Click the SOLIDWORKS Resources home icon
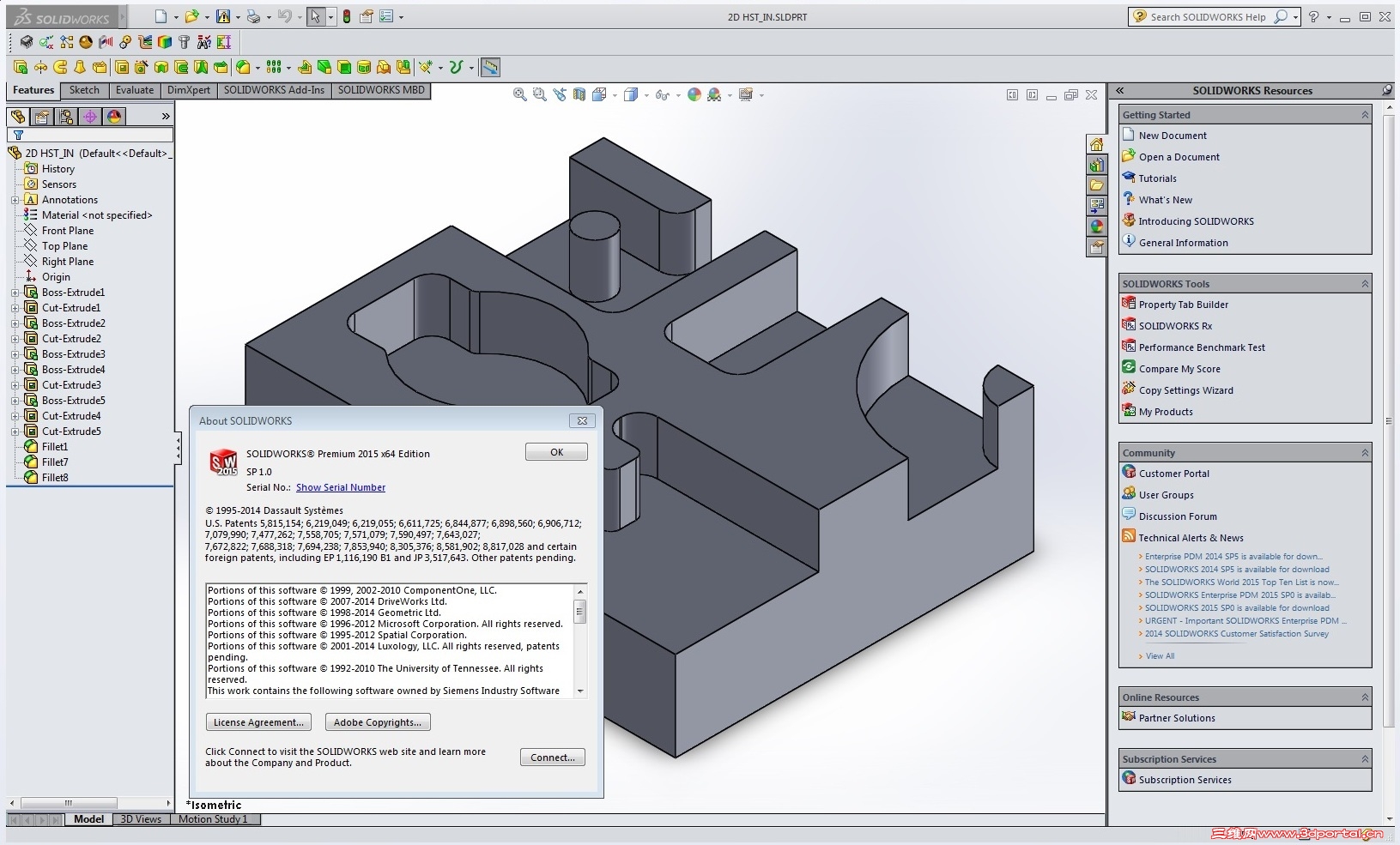The height and width of the screenshot is (845, 1400). 1096,144
